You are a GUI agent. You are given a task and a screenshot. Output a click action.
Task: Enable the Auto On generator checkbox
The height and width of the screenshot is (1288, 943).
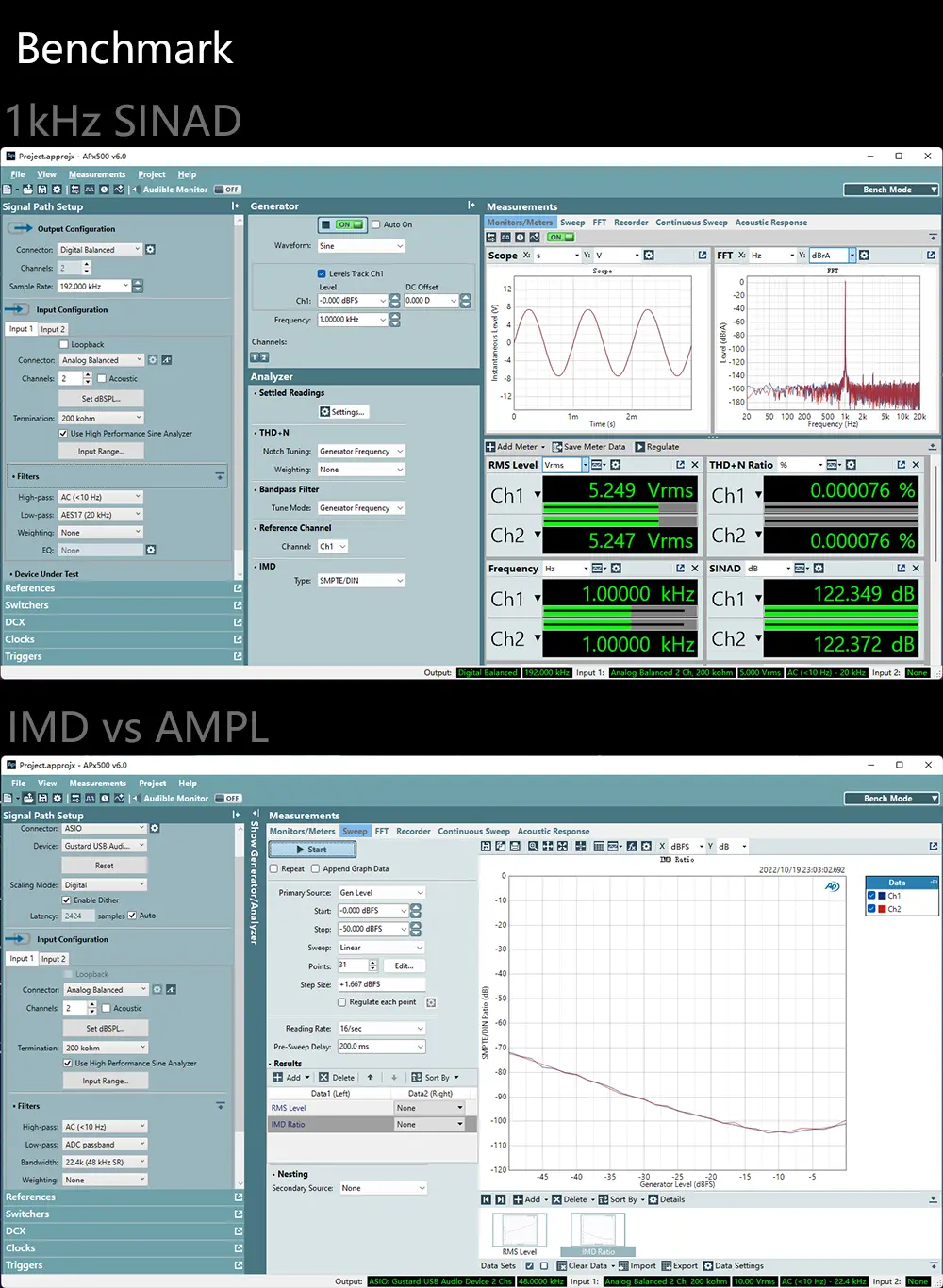click(376, 224)
